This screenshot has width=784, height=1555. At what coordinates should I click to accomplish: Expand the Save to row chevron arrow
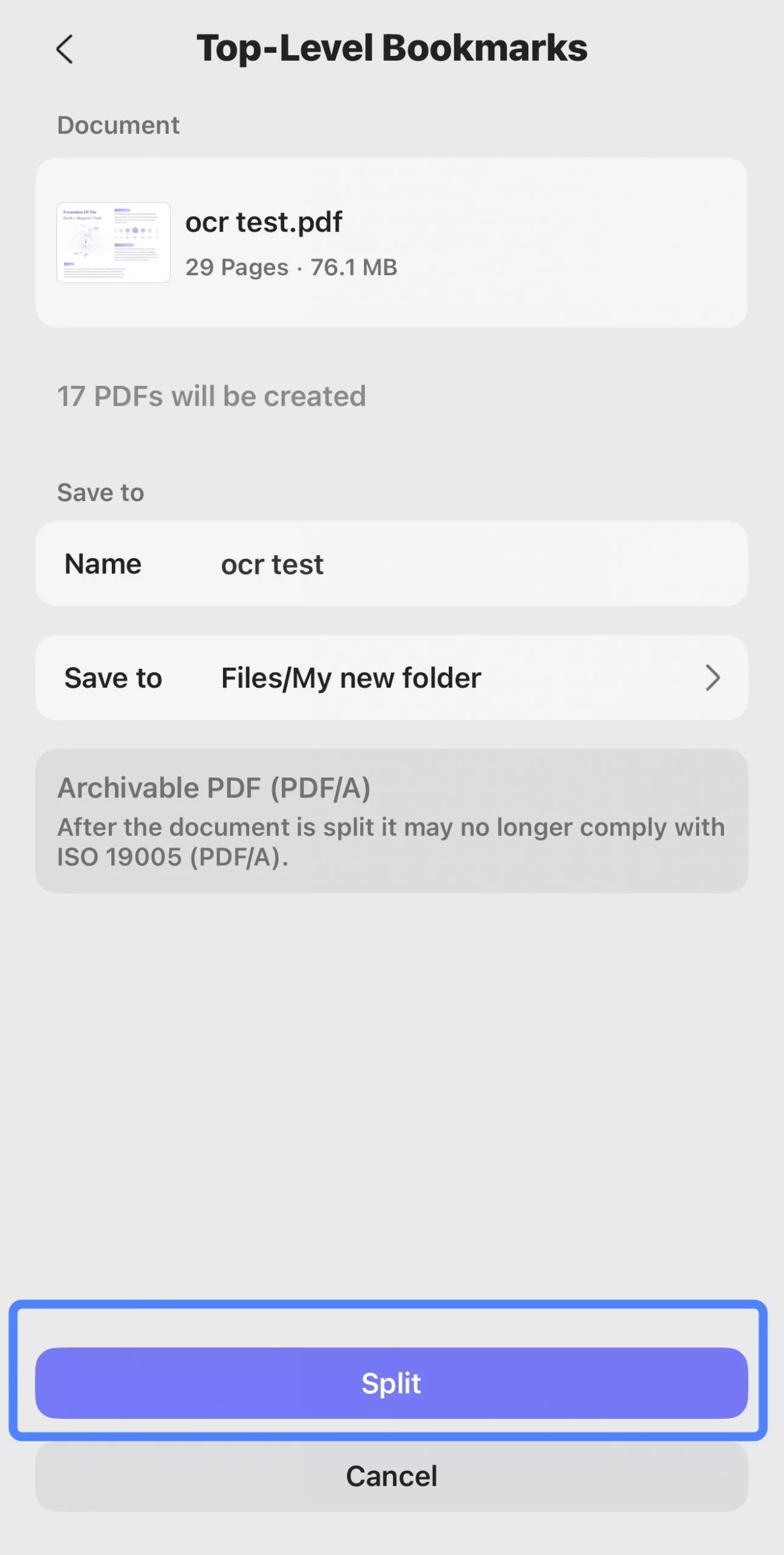pyautogui.click(x=712, y=678)
